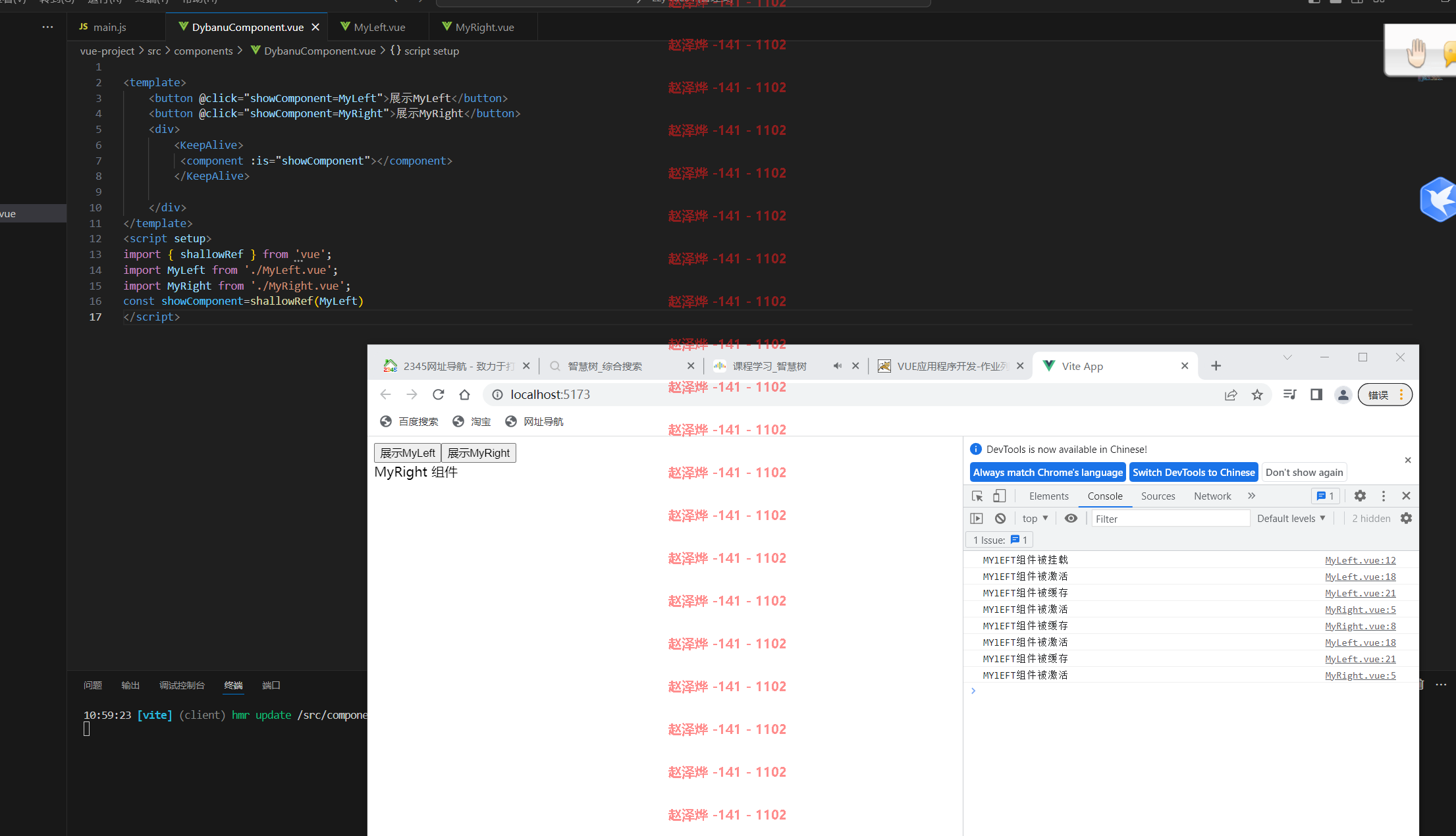Image resolution: width=1456 pixels, height=836 pixels.
Task: Open the issues counter badge in DevTools toolbar
Action: point(1326,496)
